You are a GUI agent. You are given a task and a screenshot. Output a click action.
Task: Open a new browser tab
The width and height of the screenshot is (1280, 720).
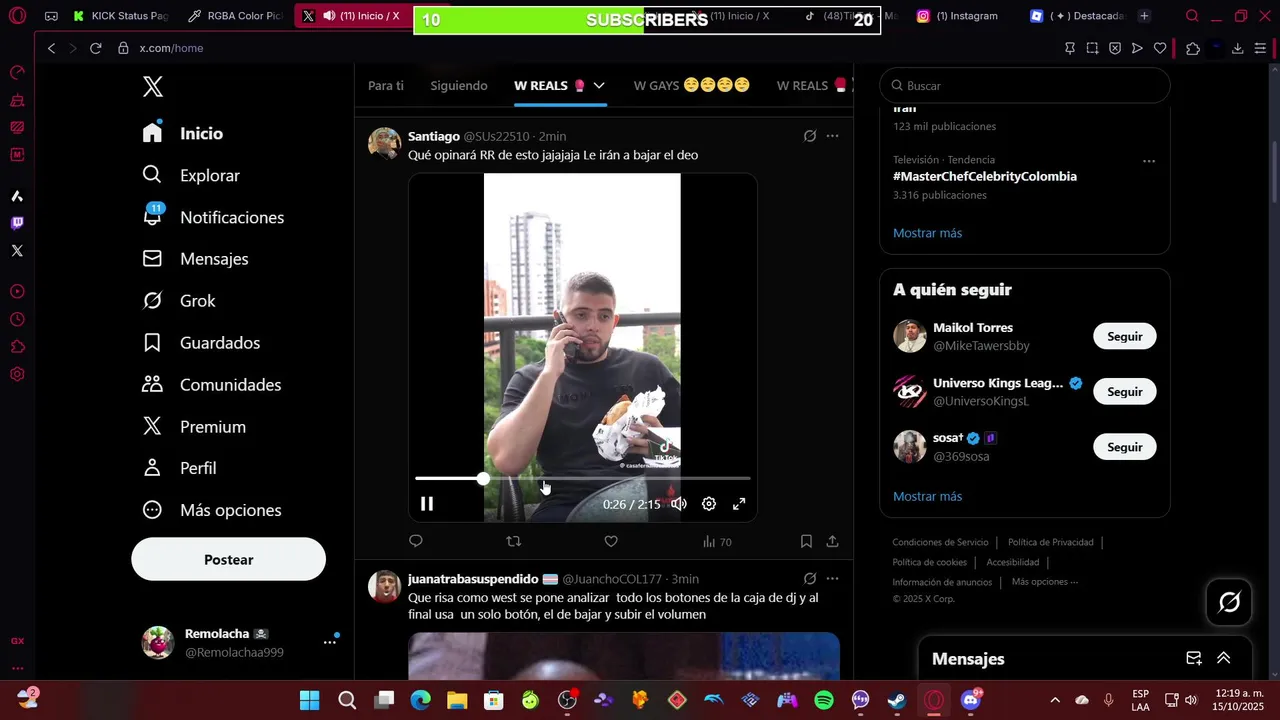pyautogui.click(x=1144, y=16)
